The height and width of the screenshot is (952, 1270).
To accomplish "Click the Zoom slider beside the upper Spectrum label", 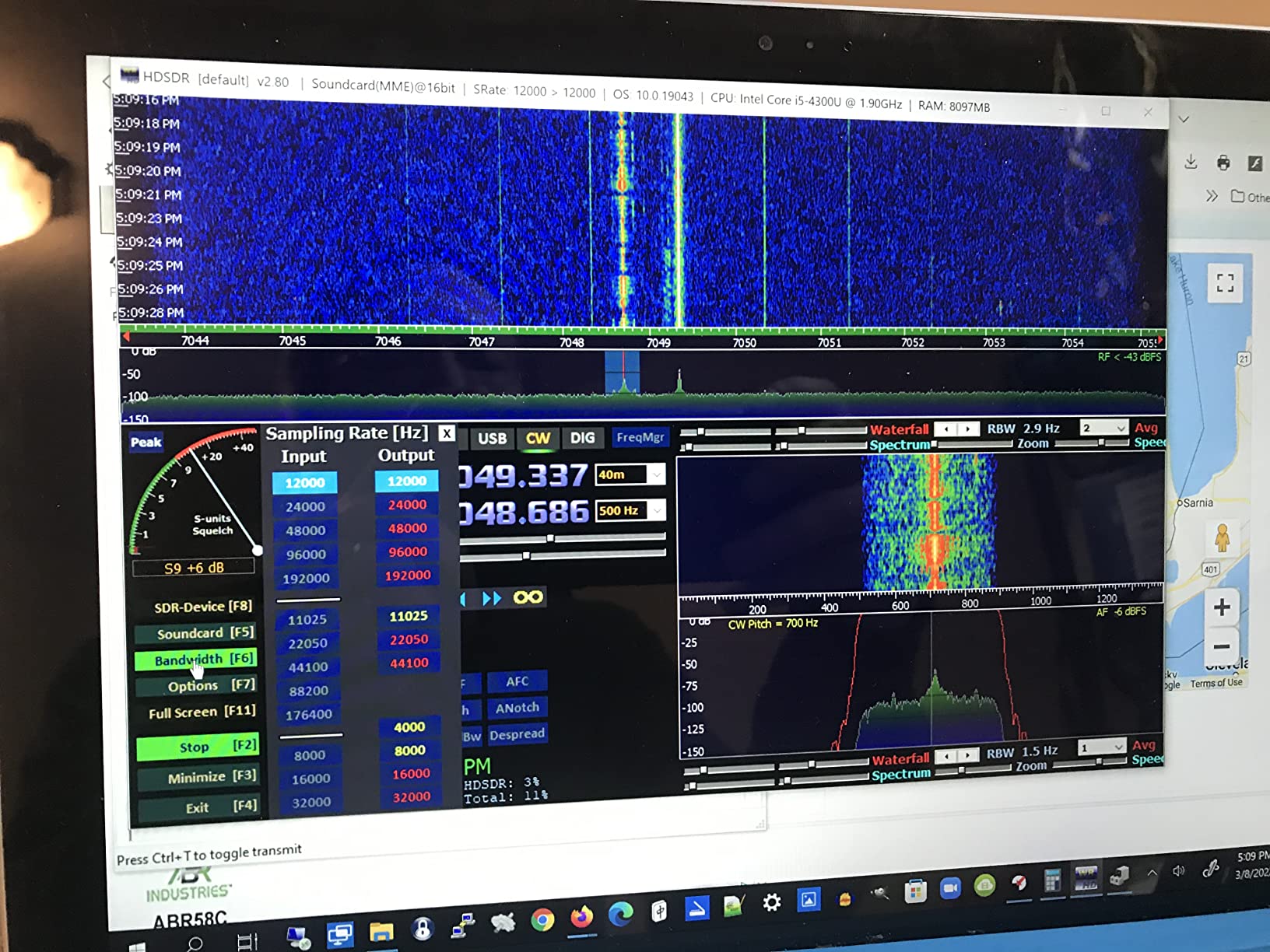I will coord(1093,443).
